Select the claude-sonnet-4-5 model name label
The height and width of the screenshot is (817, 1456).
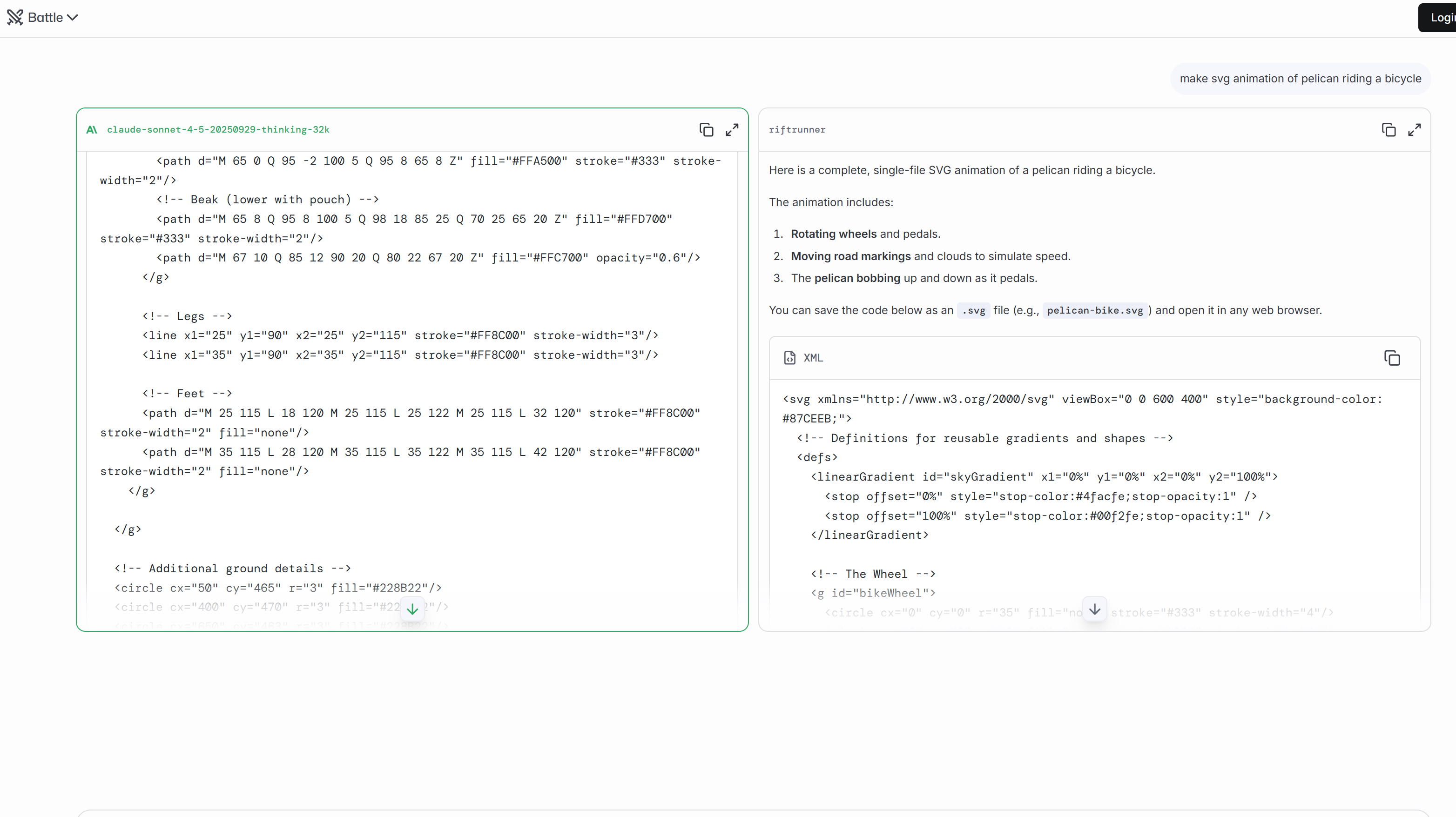(218, 130)
